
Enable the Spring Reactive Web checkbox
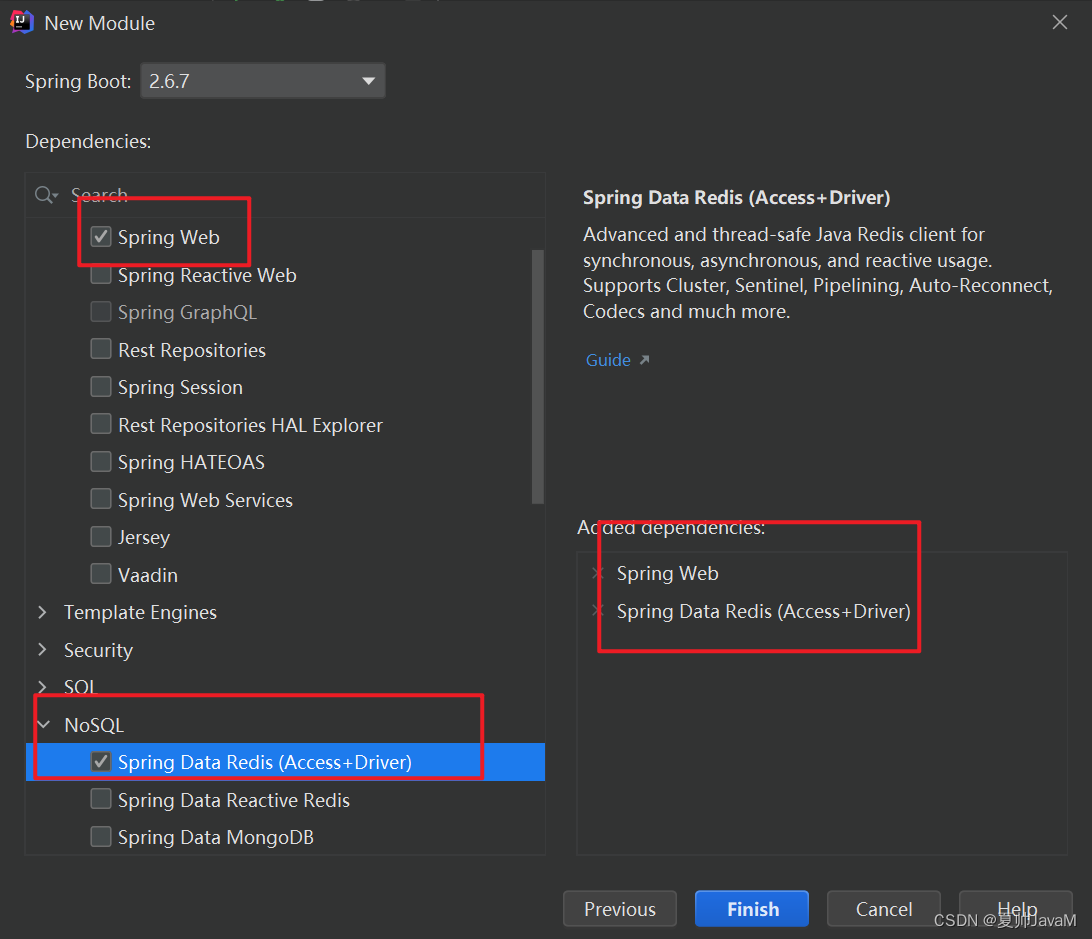tap(101, 274)
